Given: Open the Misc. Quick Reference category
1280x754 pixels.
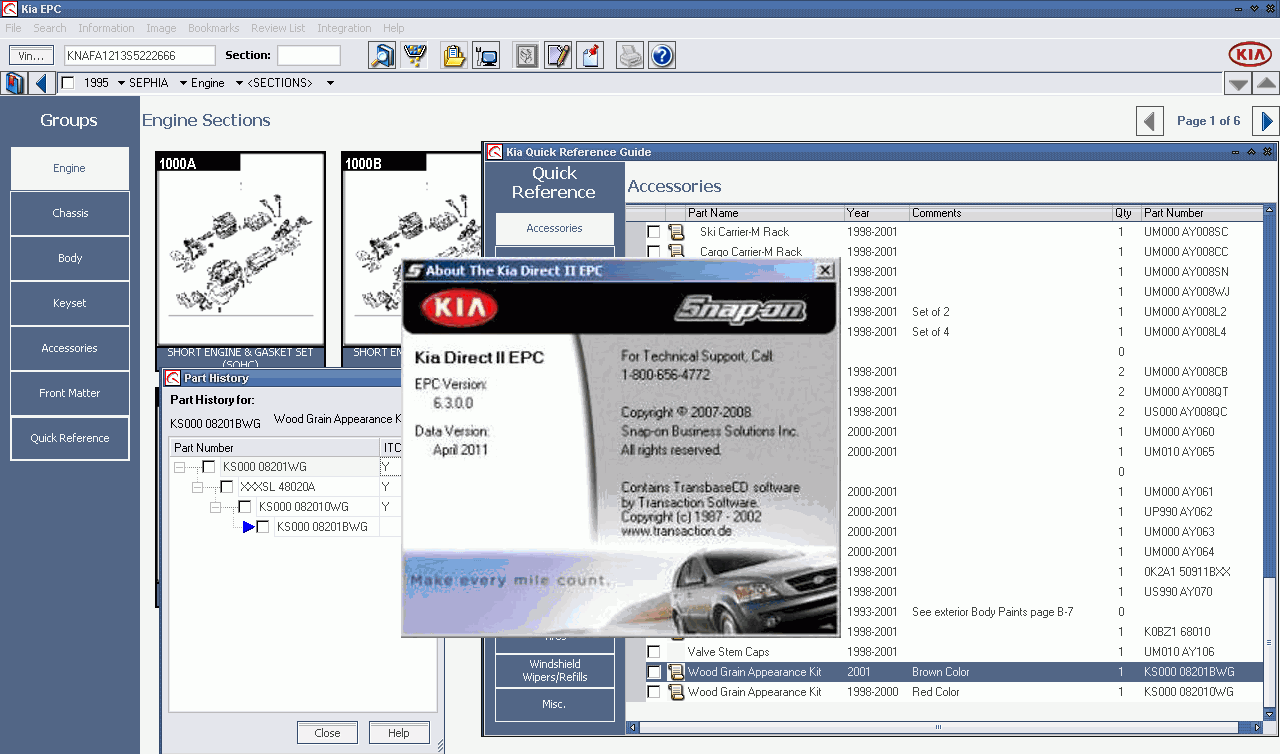Looking at the screenshot, I should (555, 704).
